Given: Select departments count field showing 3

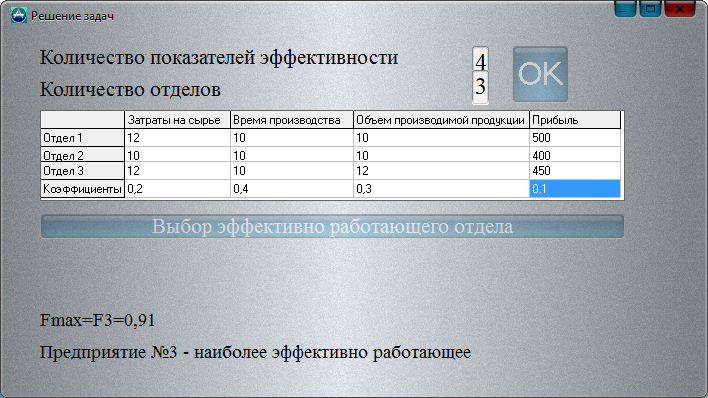Looking at the screenshot, I should pyautogui.click(x=480, y=87).
